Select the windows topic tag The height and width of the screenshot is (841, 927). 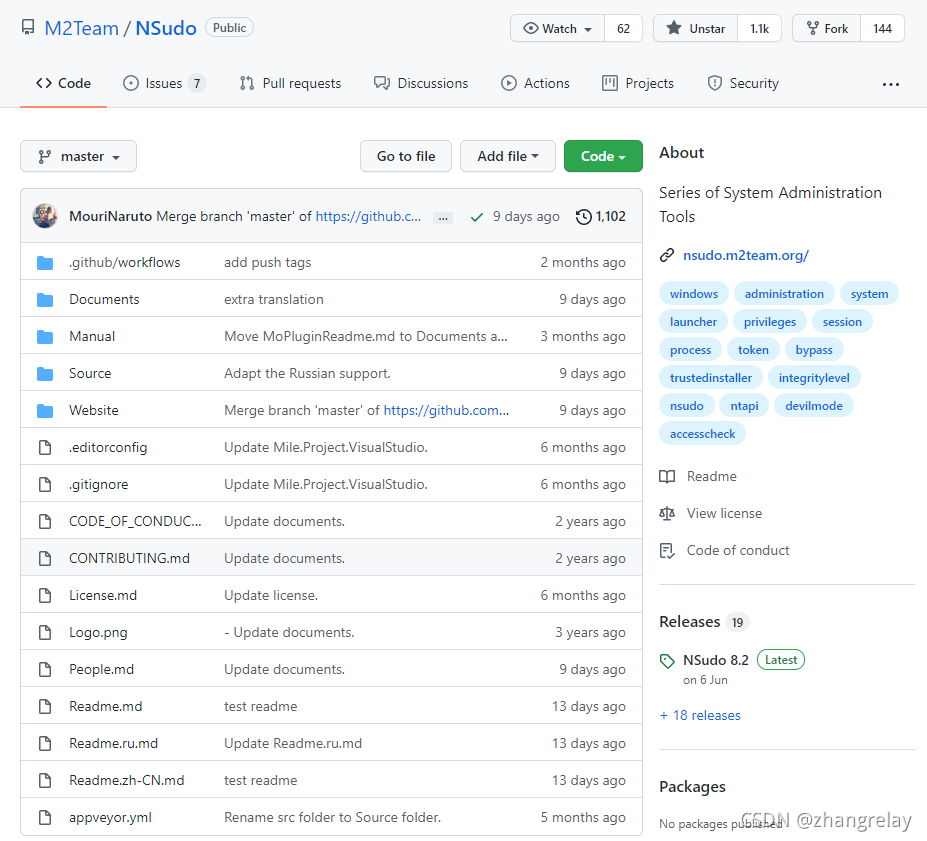coord(694,294)
